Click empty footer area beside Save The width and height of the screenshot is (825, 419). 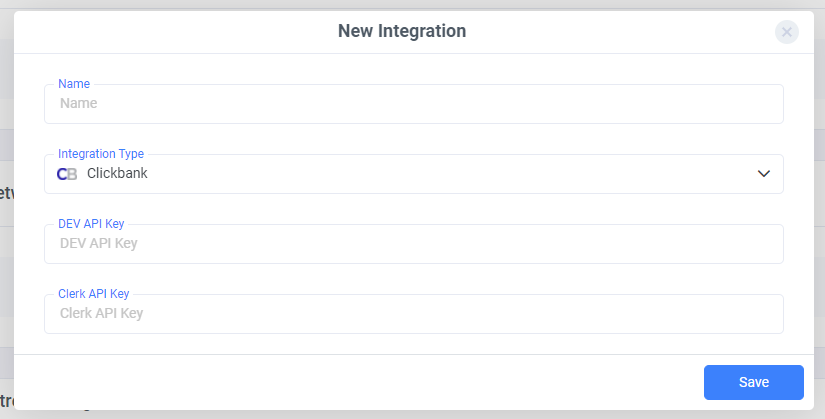click(x=358, y=382)
